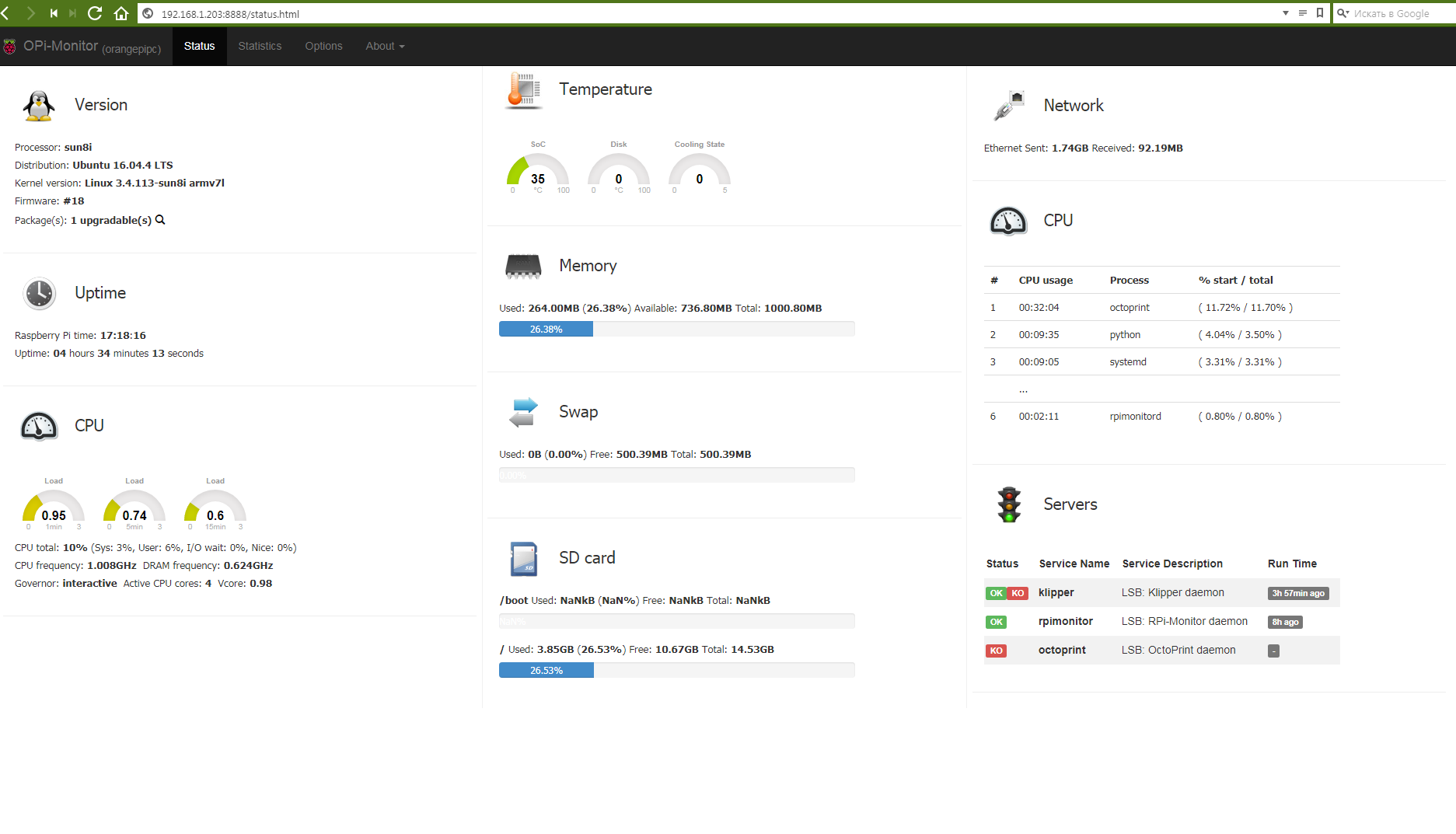Screen dimensions: 1456x834
Task: Click the URL address field
Action: pos(700,14)
